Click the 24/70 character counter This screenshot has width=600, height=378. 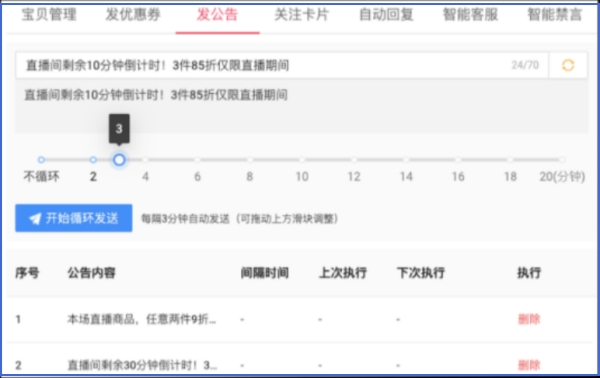[525, 65]
